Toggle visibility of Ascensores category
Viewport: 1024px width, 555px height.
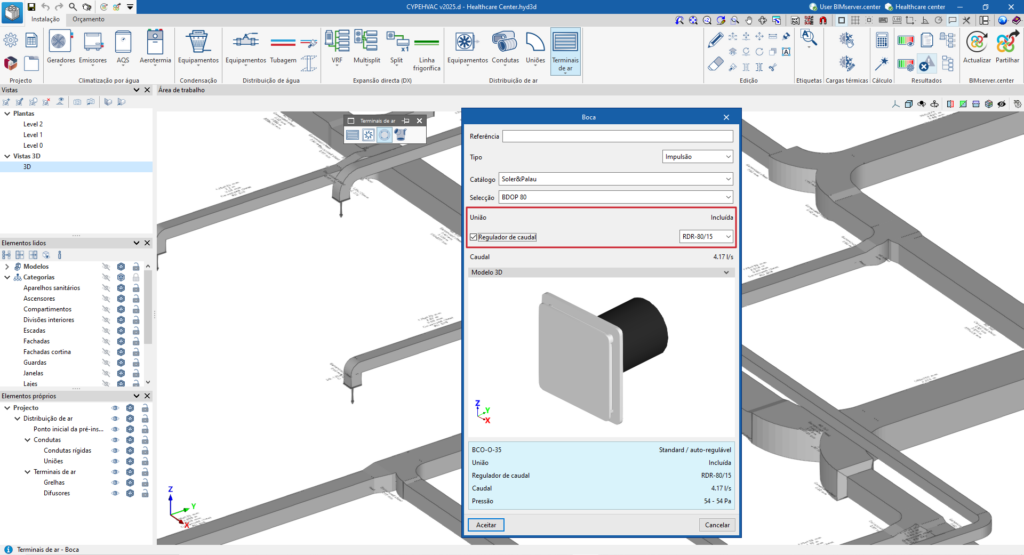pyautogui.click(x=106, y=298)
